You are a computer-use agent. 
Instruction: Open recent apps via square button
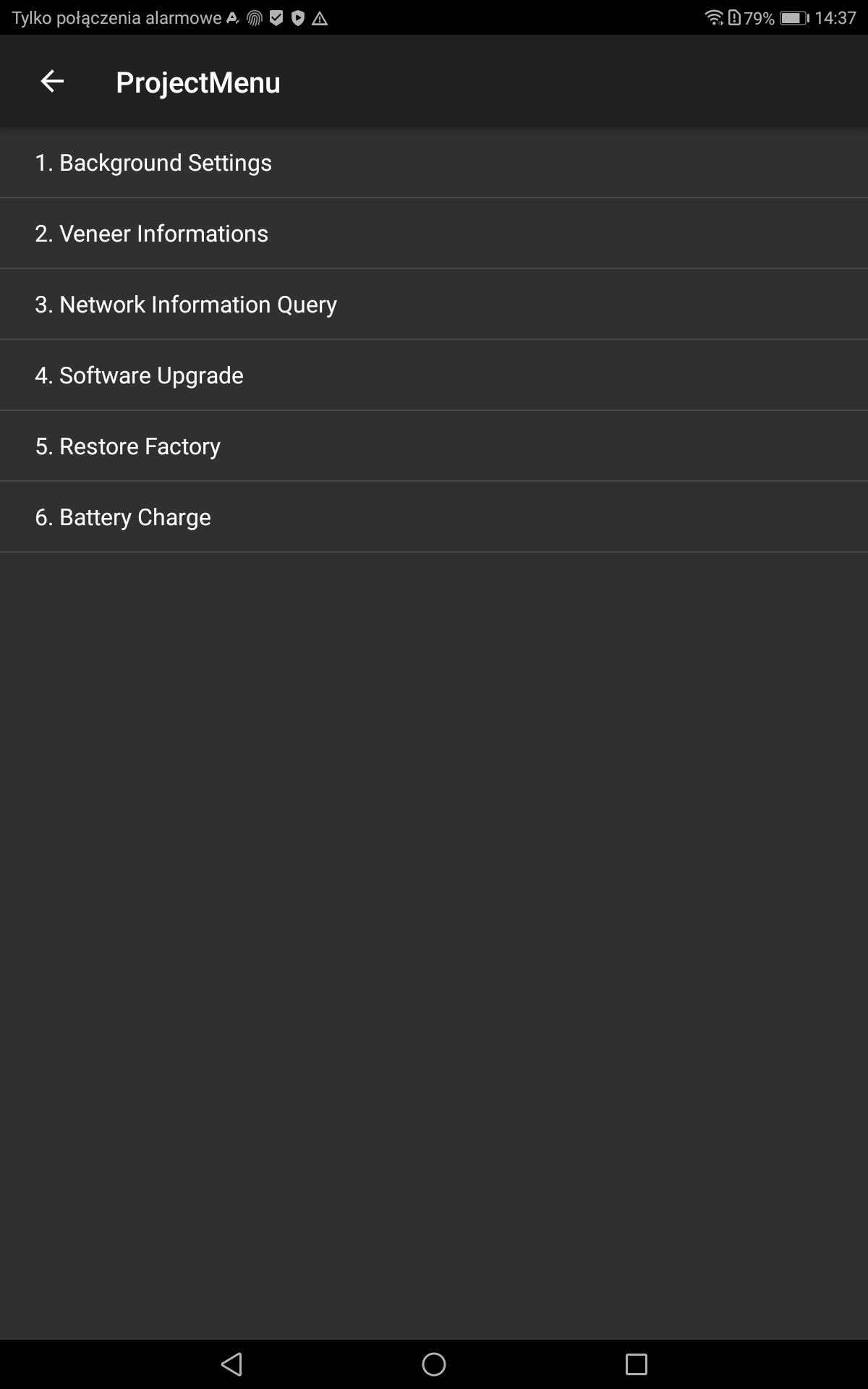(x=637, y=1364)
